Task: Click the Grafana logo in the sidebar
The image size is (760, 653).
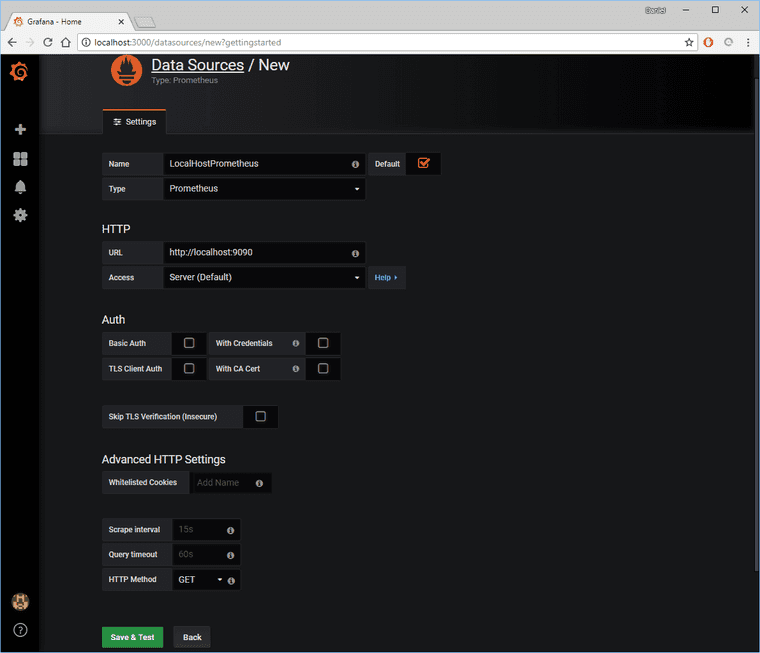Action: tap(19, 72)
